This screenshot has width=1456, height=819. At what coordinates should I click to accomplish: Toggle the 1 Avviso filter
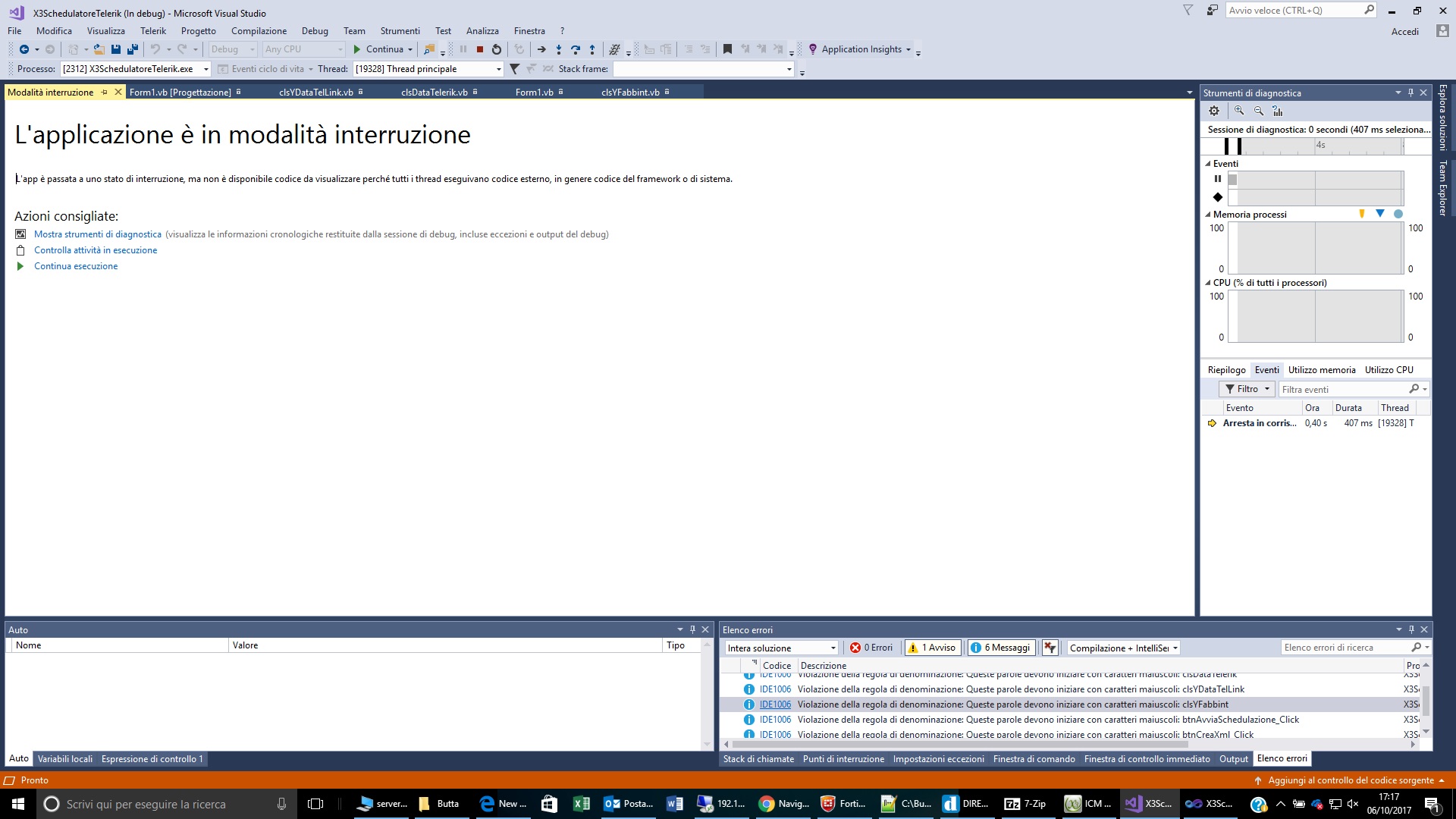(x=933, y=648)
